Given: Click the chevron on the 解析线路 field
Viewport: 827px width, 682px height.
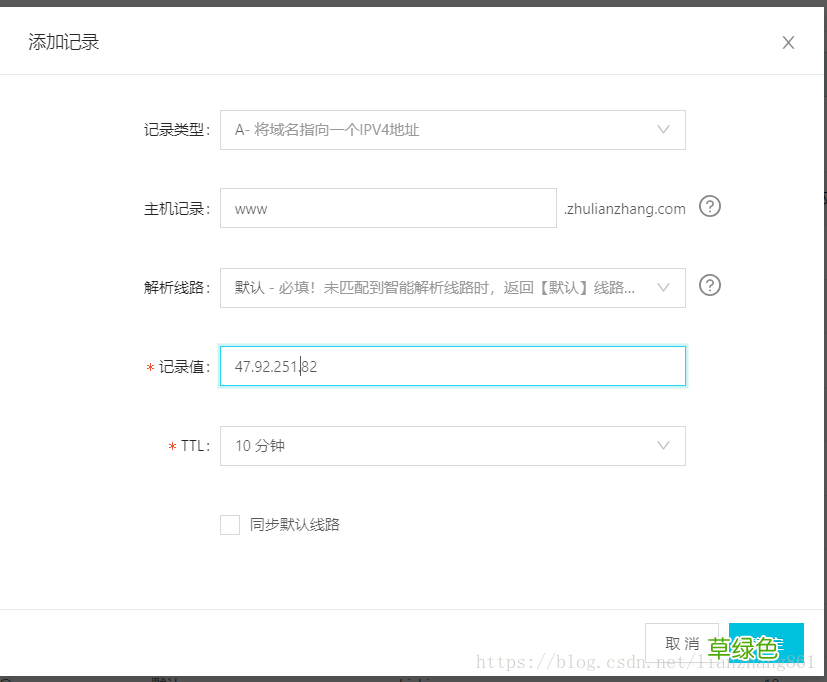Looking at the screenshot, I should (663, 286).
